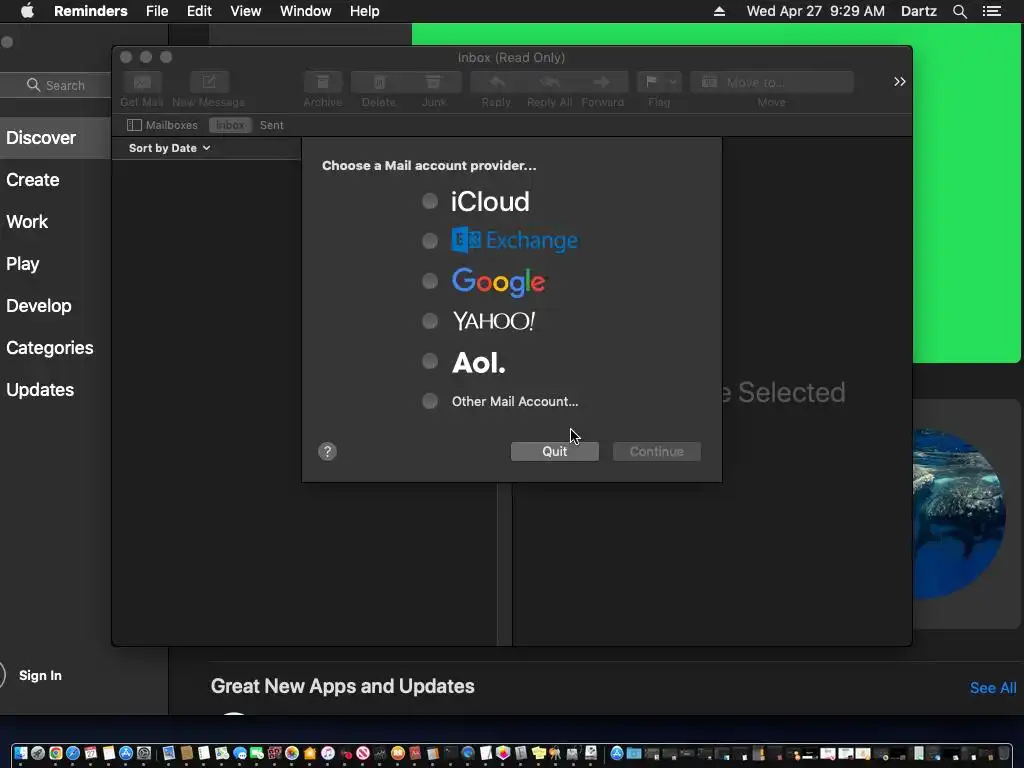
Task: Click the Forward arrow icon
Action: [602, 82]
